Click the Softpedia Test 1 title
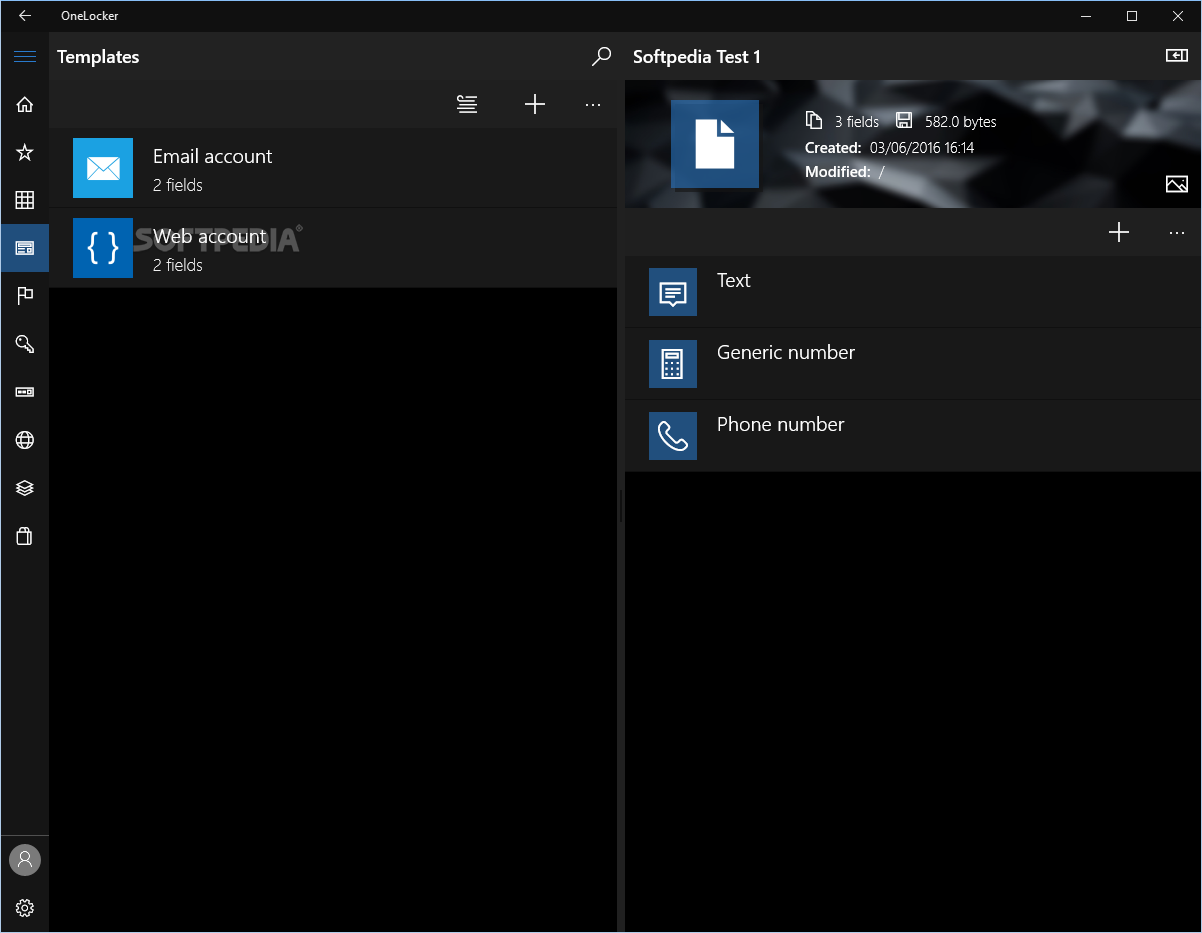This screenshot has height=933, width=1202. 697,57
